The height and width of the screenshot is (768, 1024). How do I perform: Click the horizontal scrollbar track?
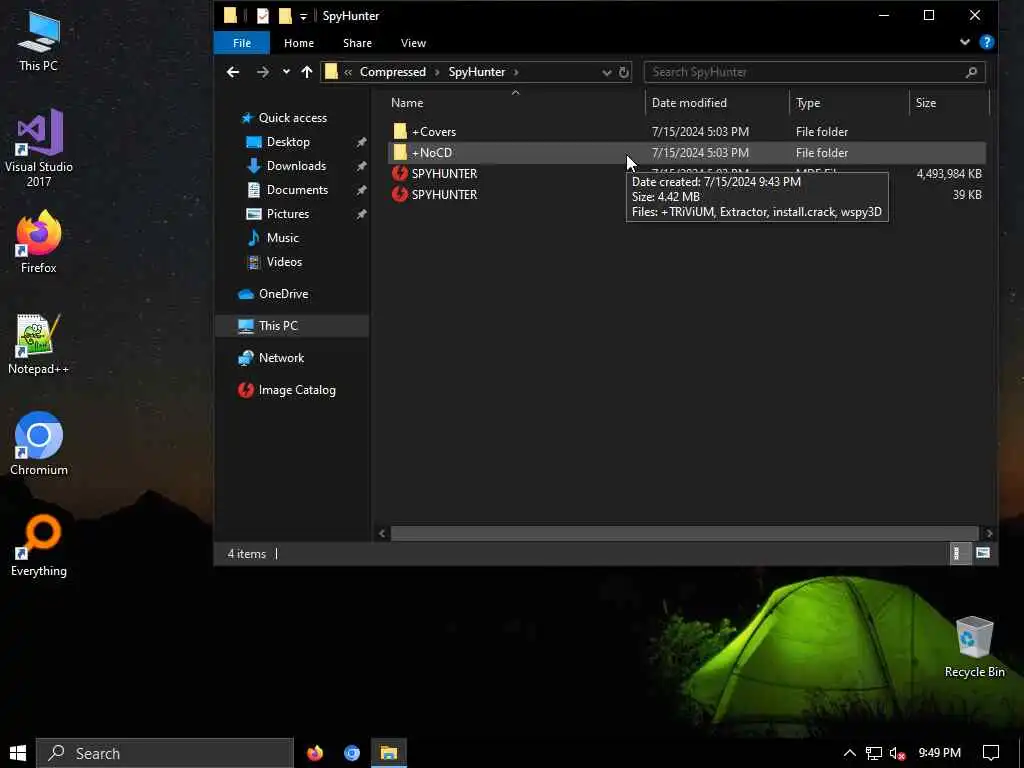tap(684, 534)
